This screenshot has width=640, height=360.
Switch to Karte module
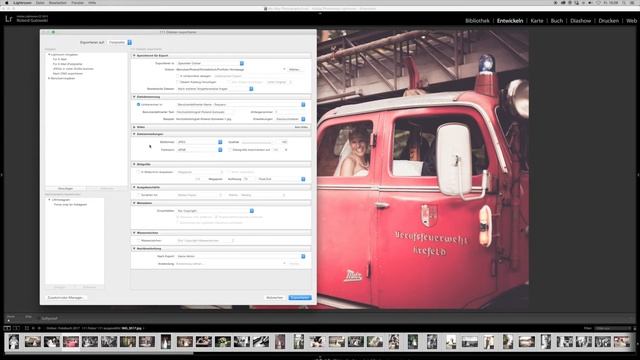click(x=537, y=20)
